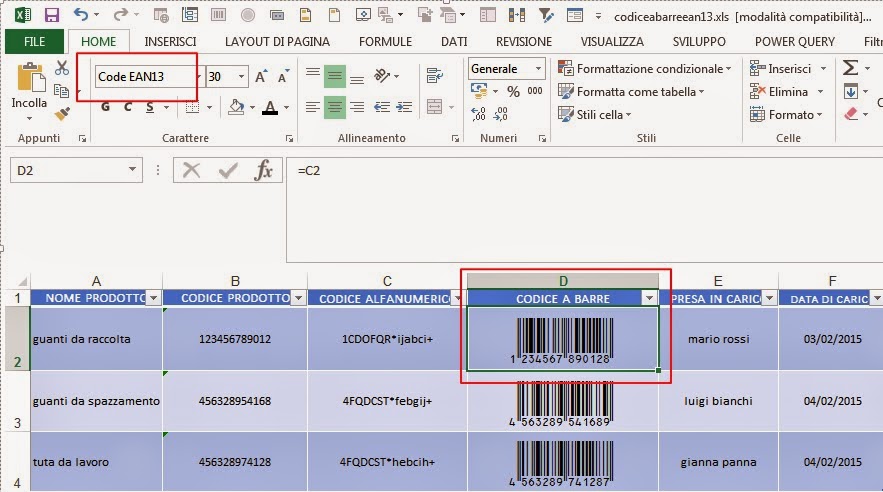Viewport: 883px width, 492px height.
Task: Click the Copy icon in clipboard group
Action: (61, 91)
